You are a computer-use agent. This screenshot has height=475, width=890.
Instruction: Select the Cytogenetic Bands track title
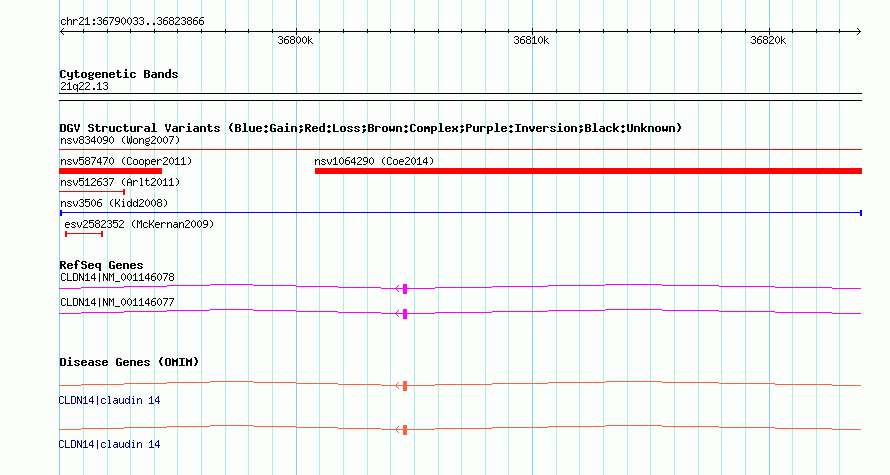click(119, 74)
